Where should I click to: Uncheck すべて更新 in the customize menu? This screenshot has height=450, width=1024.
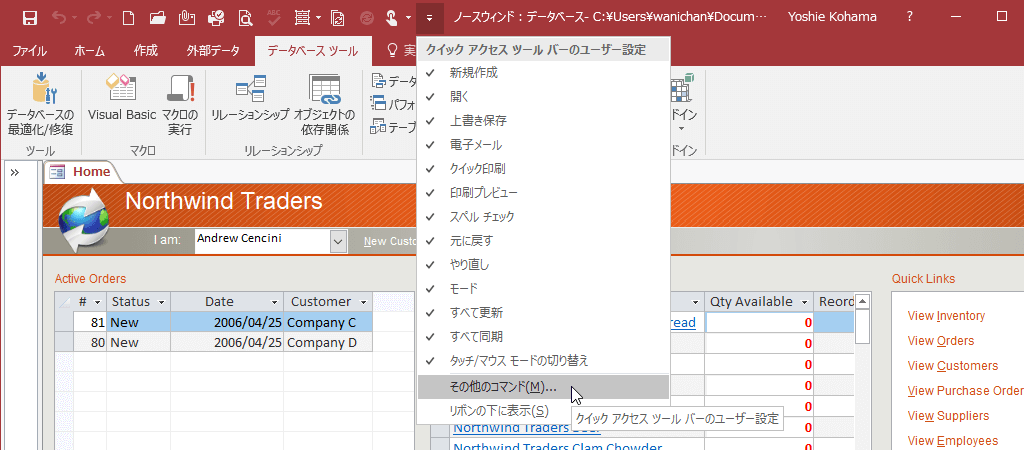[543, 312]
